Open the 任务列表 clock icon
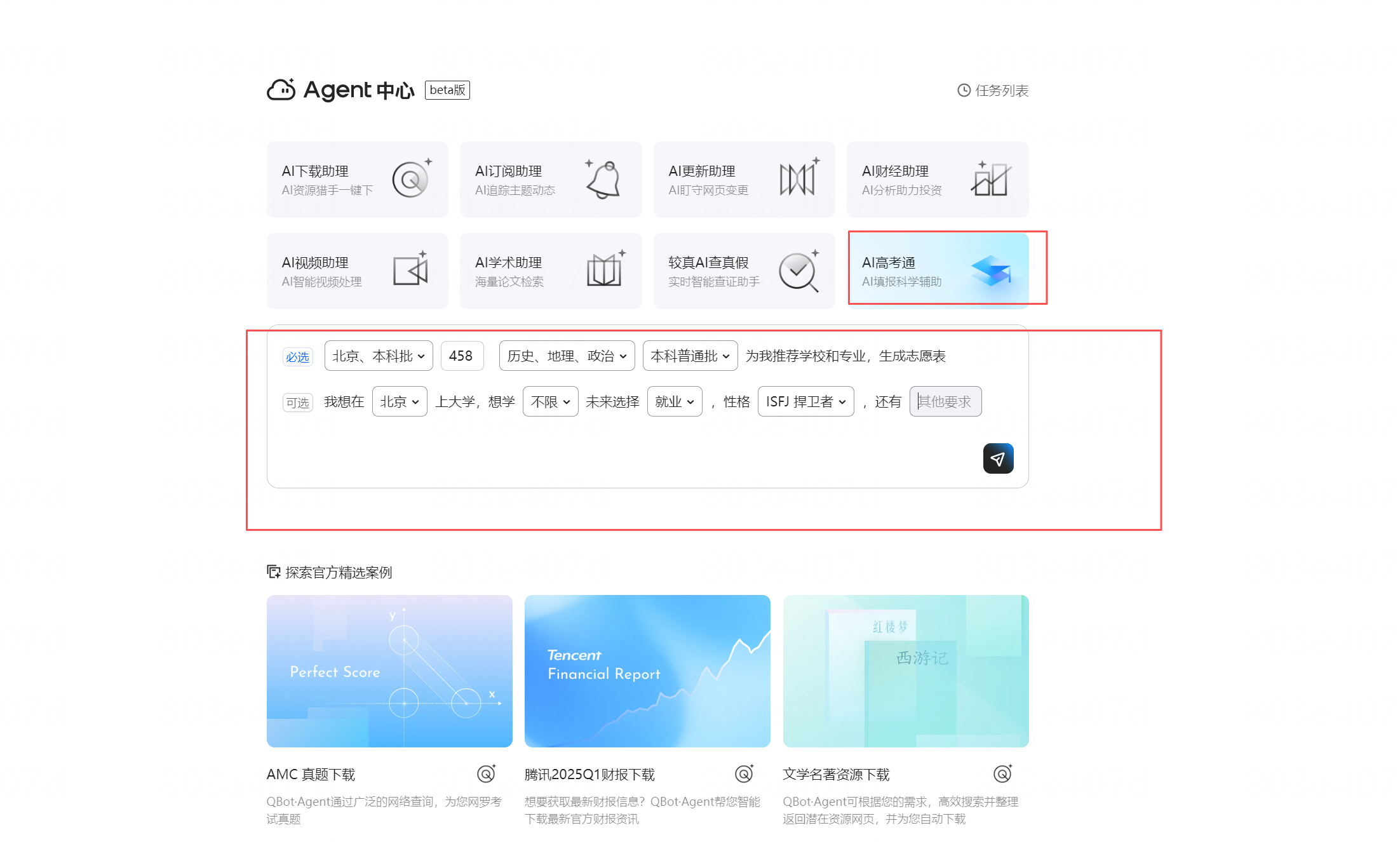Image resolution: width=1400 pixels, height=842 pixels. (964, 90)
